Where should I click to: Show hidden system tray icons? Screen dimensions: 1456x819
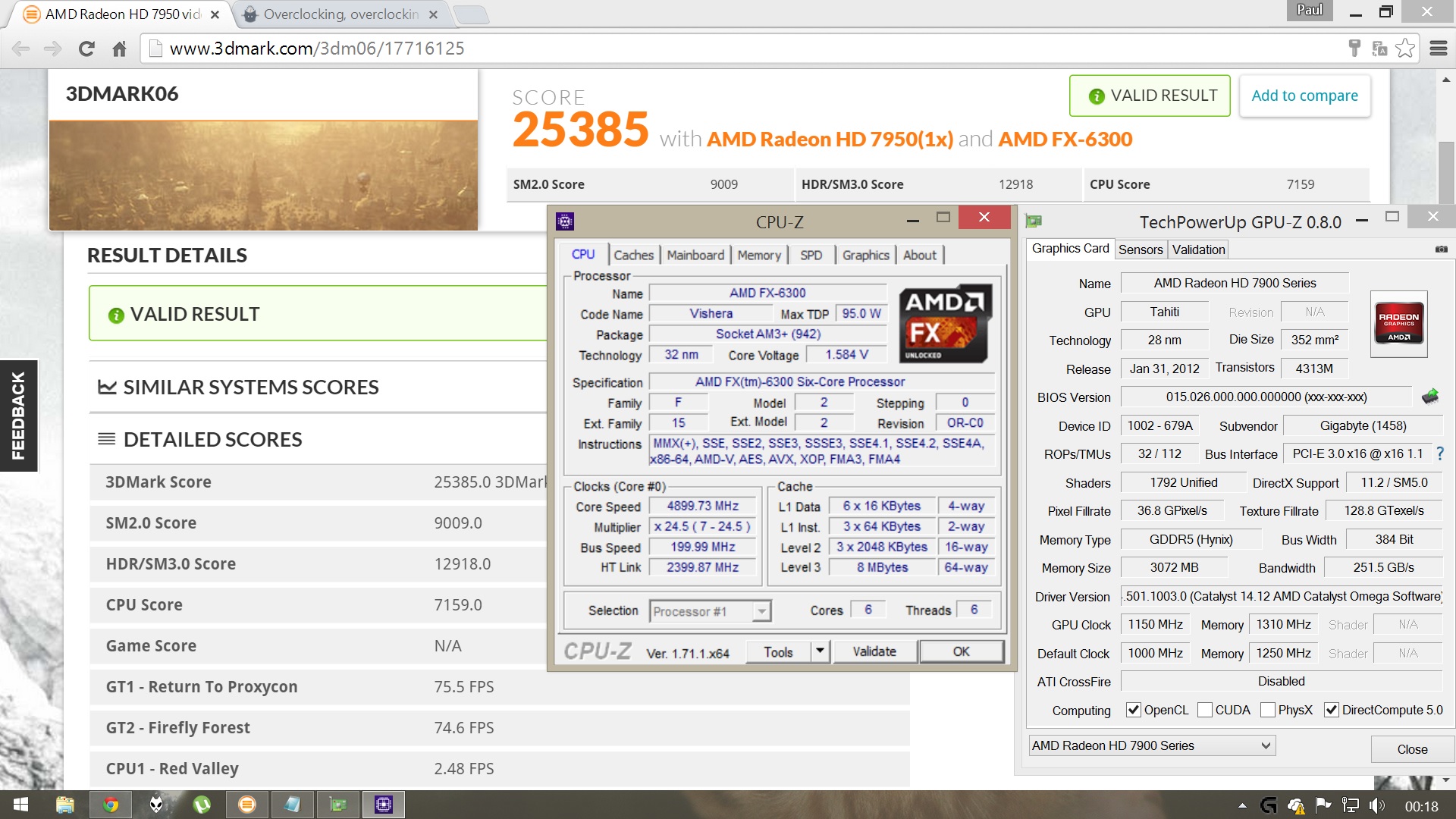click(x=1242, y=805)
